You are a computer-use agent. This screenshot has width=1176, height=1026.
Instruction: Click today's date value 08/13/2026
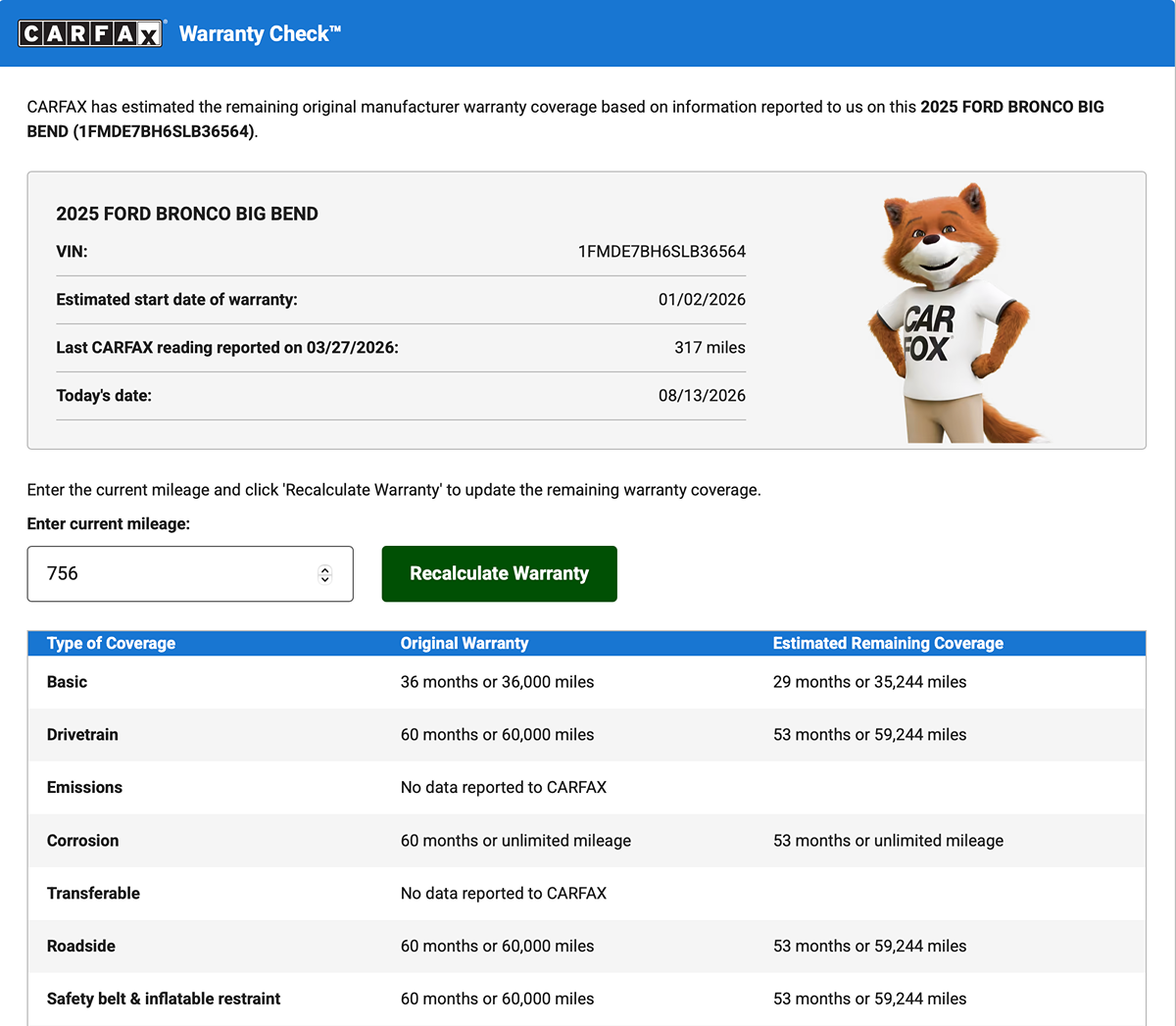click(x=702, y=396)
